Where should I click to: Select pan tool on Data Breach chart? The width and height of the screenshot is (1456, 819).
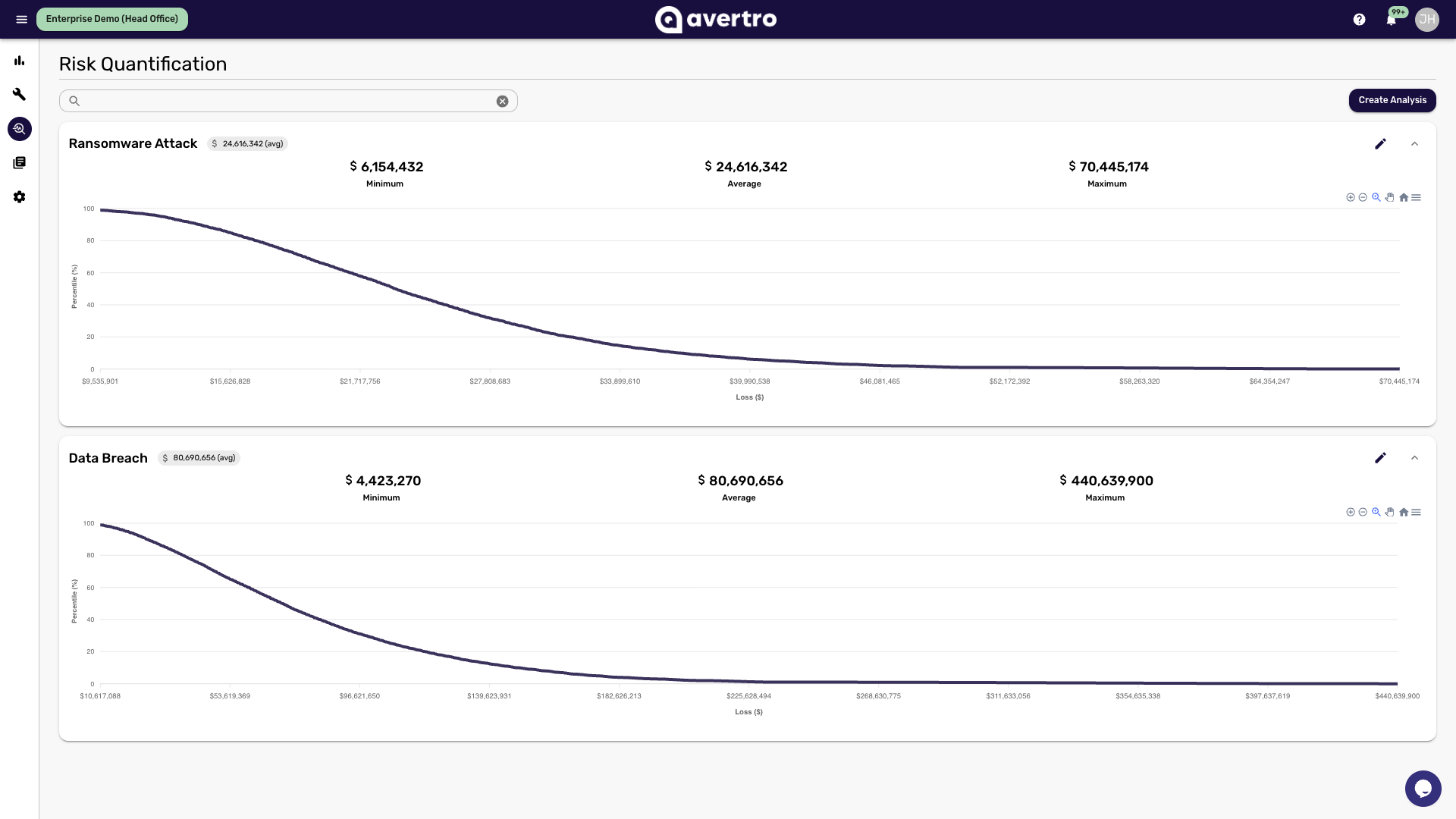[x=1389, y=512]
